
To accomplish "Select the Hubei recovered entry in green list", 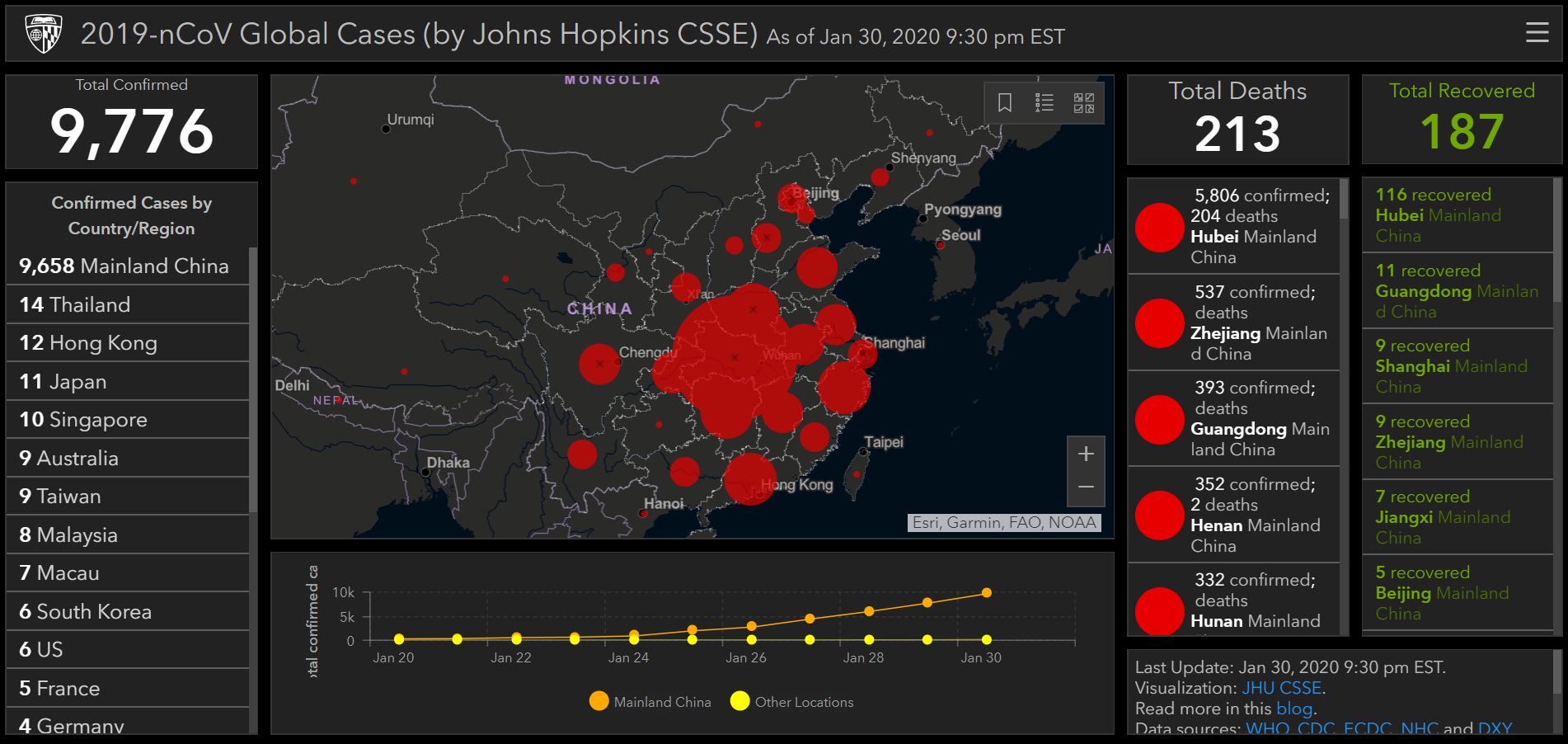I will pyautogui.click(x=1456, y=215).
